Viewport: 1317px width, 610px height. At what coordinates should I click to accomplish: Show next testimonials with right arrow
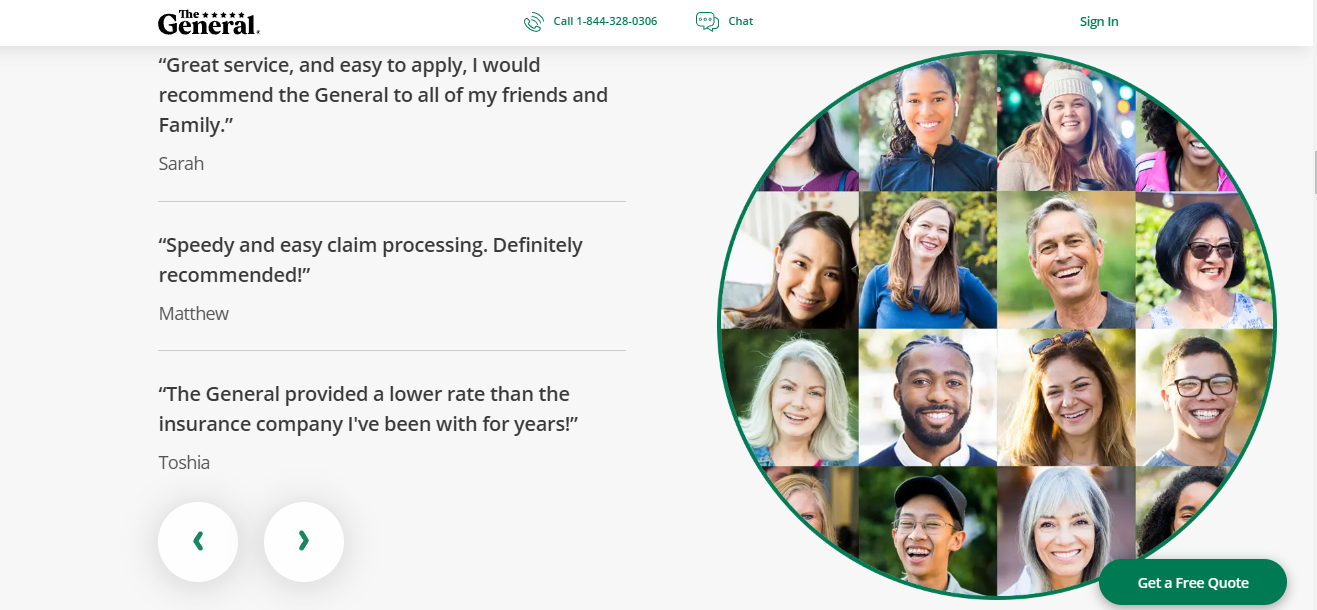(x=304, y=541)
